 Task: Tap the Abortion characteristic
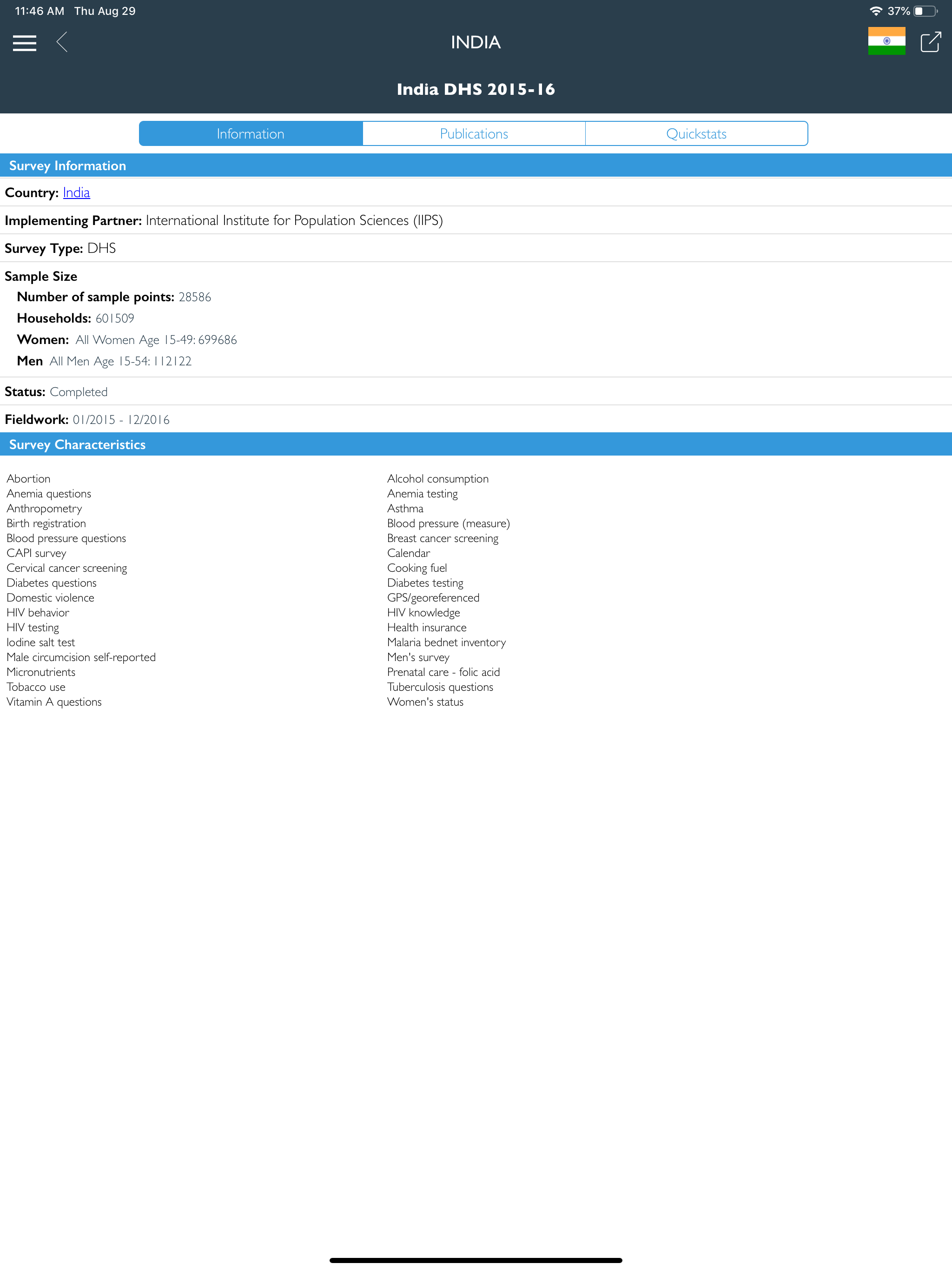tap(29, 478)
